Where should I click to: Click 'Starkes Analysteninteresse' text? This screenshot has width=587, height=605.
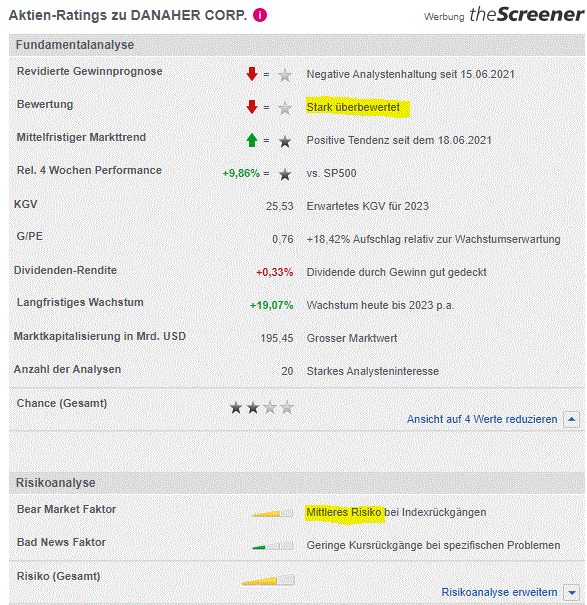pyautogui.click(x=372, y=371)
